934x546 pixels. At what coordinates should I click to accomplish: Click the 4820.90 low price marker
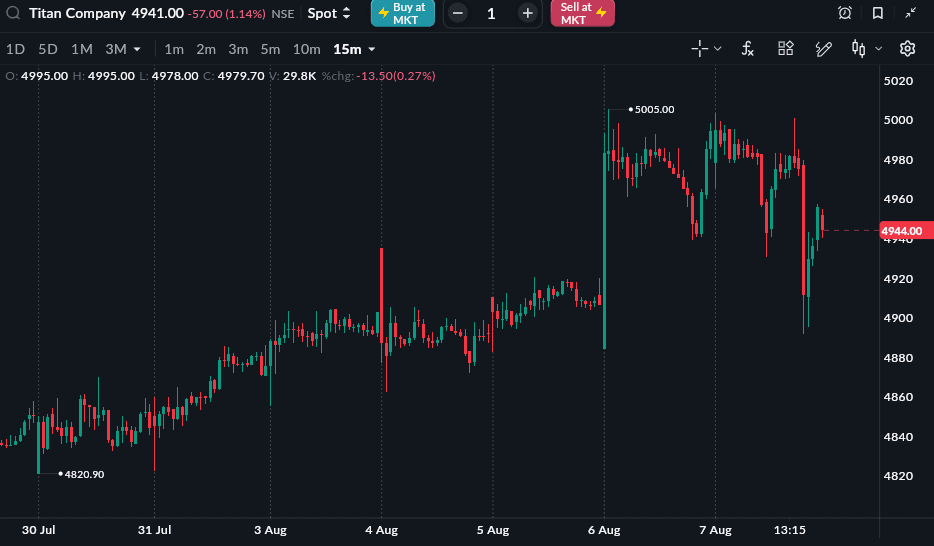pyautogui.click(x=84, y=475)
